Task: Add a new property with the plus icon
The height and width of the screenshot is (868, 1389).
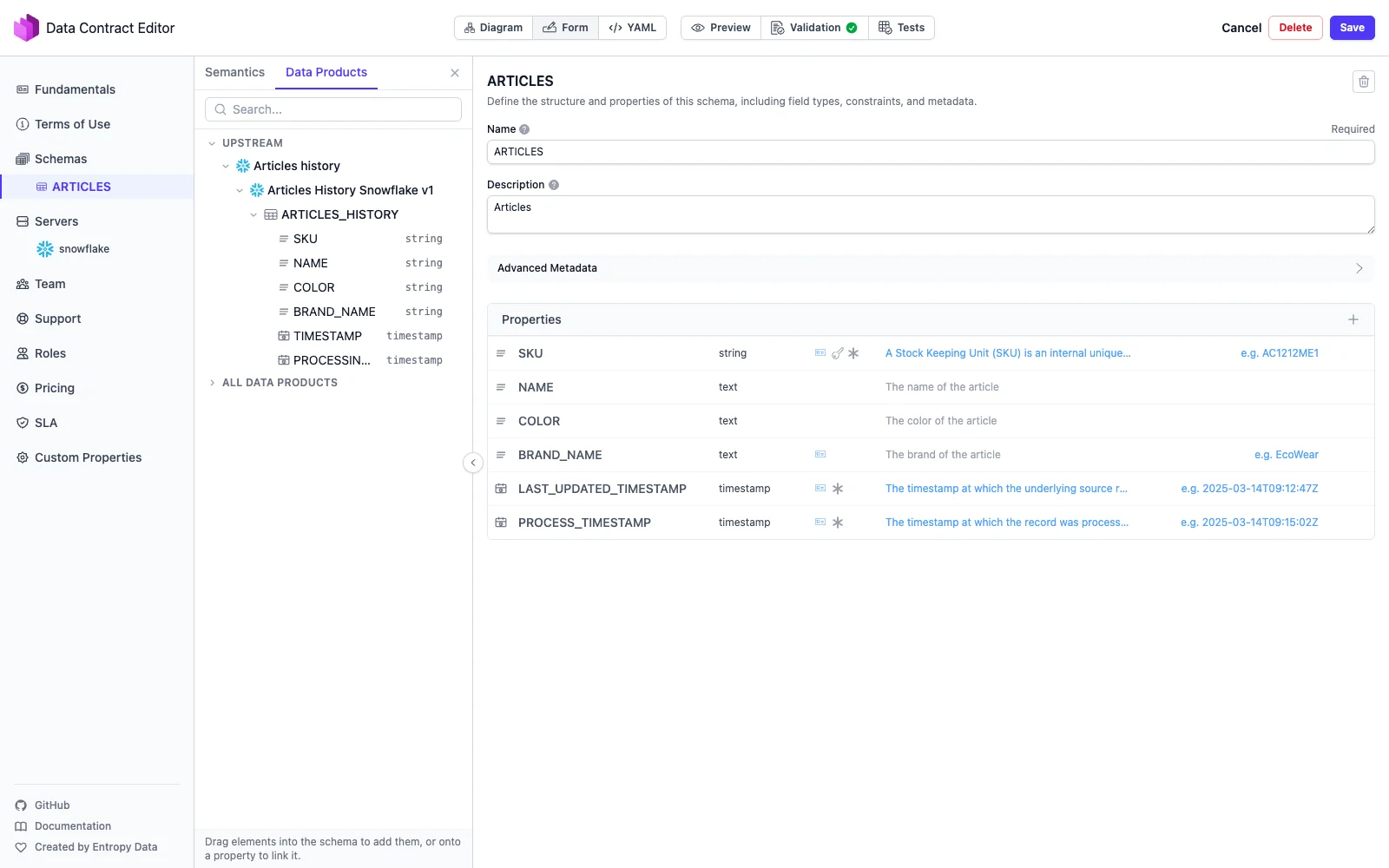Action: click(1353, 319)
